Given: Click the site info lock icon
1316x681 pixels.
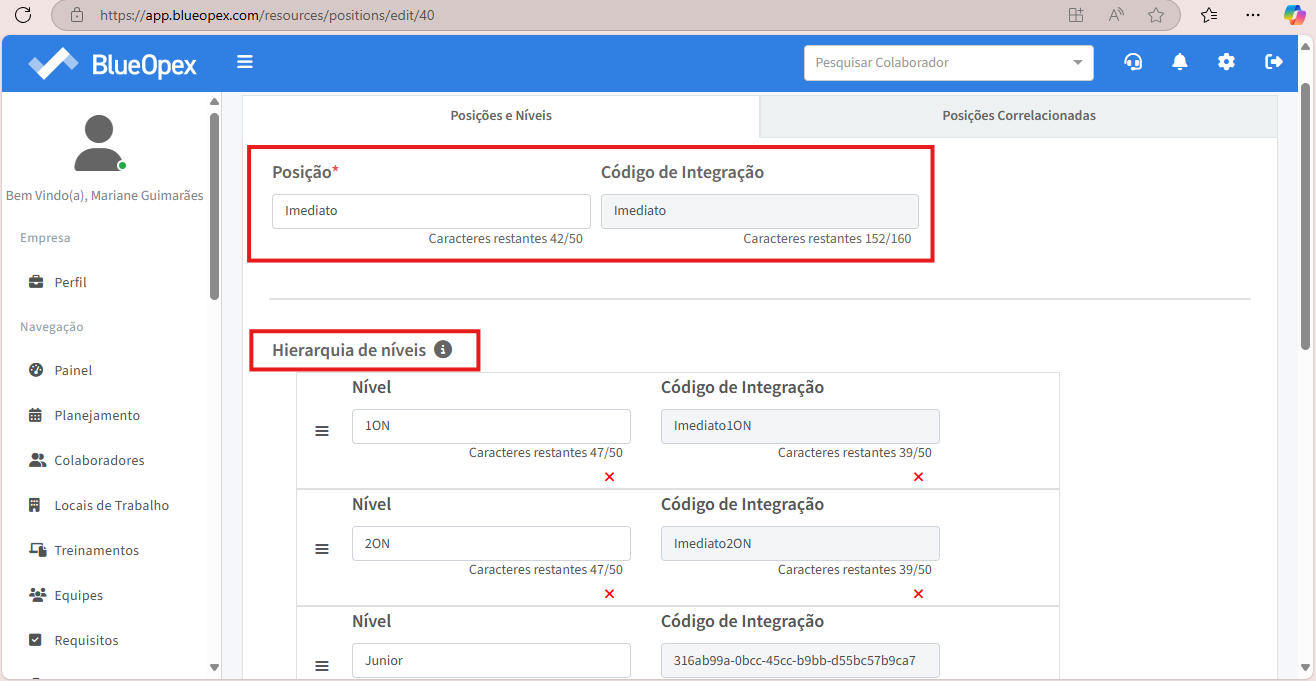Looking at the screenshot, I should pyautogui.click(x=77, y=15).
